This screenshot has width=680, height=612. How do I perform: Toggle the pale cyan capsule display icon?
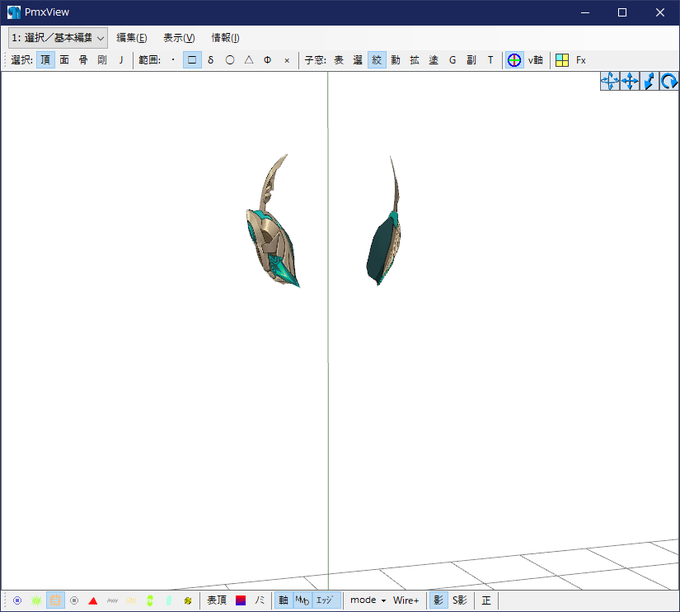click(169, 601)
